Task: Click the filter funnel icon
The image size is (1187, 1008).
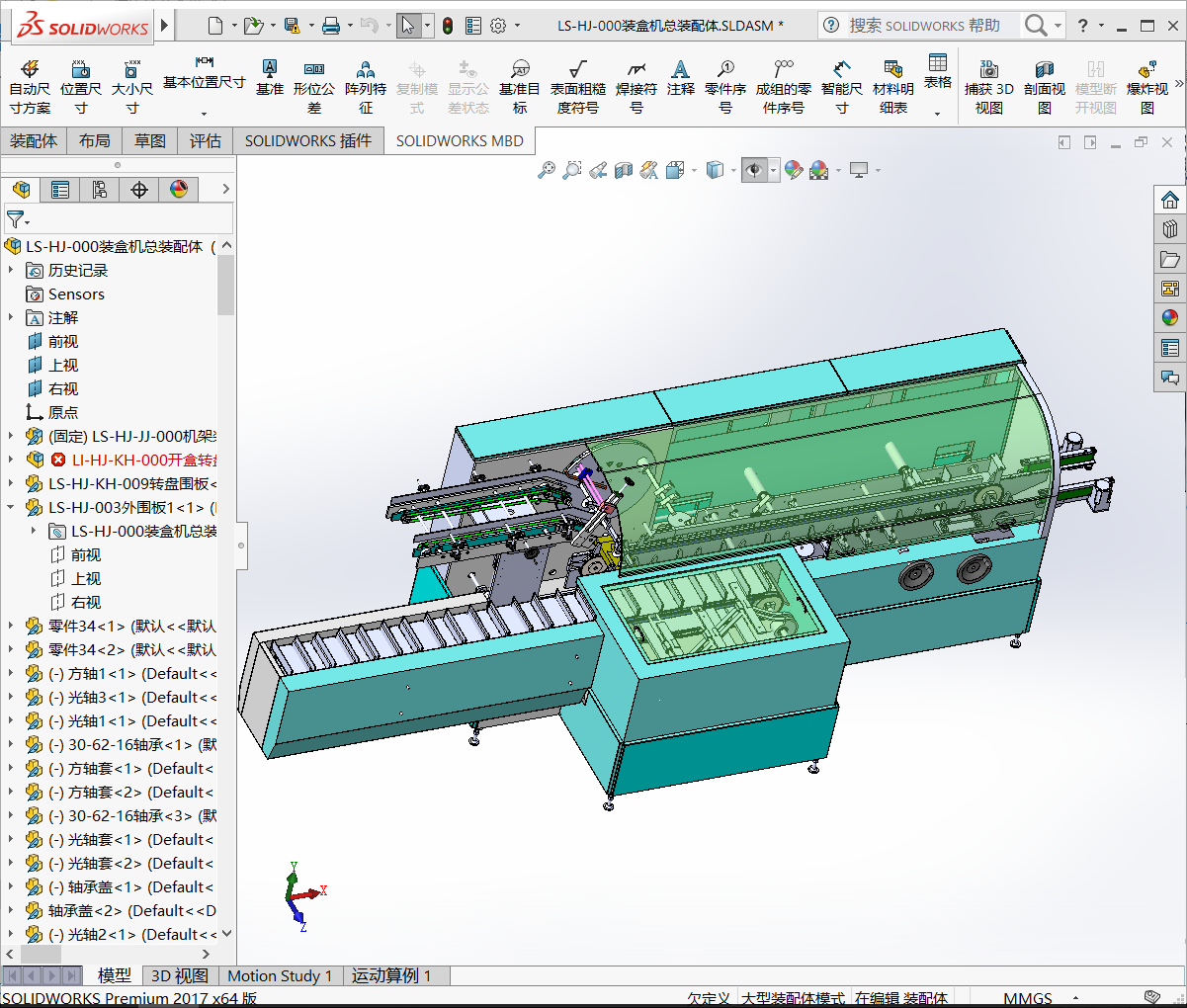Action: tap(15, 218)
